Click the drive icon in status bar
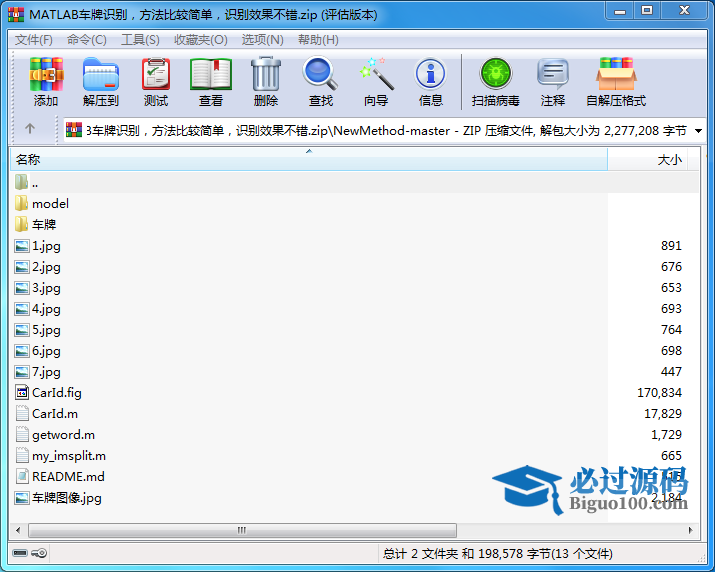 (x=20, y=553)
